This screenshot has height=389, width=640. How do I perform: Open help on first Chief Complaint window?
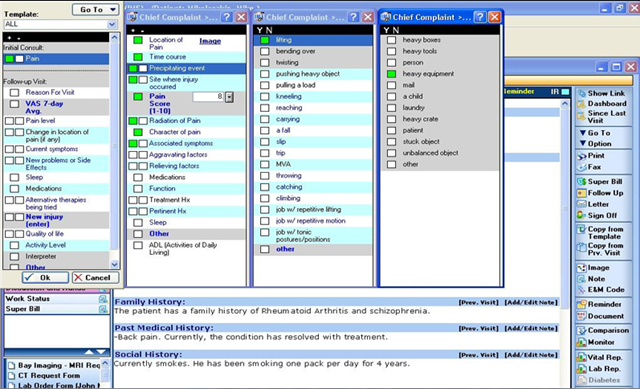(x=227, y=17)
